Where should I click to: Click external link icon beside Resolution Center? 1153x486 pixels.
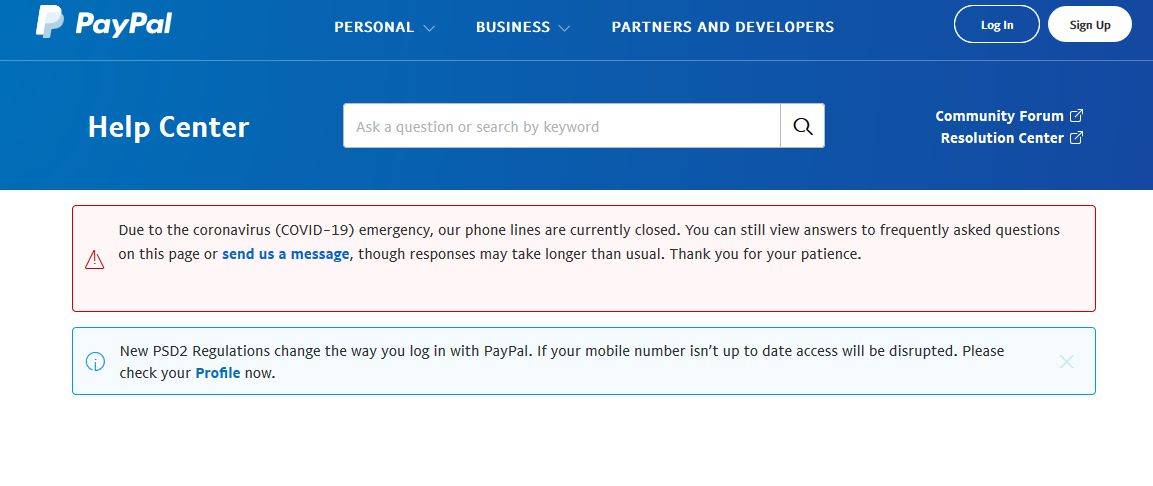click(x=1076, y=137)
